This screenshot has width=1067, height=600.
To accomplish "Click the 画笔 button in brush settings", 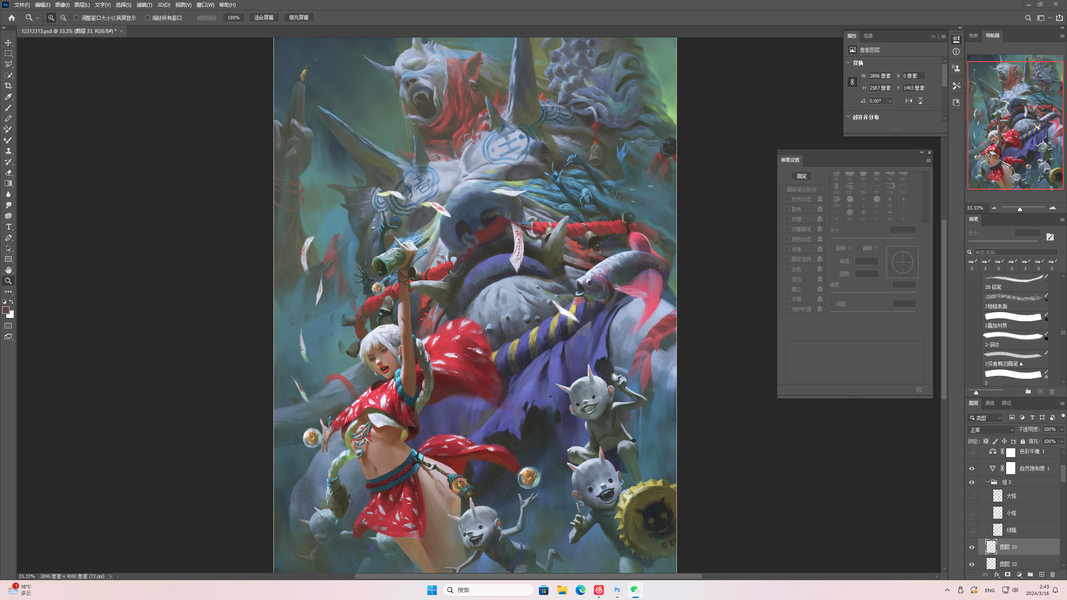I will pyautogui.click(x=802, y=176).
